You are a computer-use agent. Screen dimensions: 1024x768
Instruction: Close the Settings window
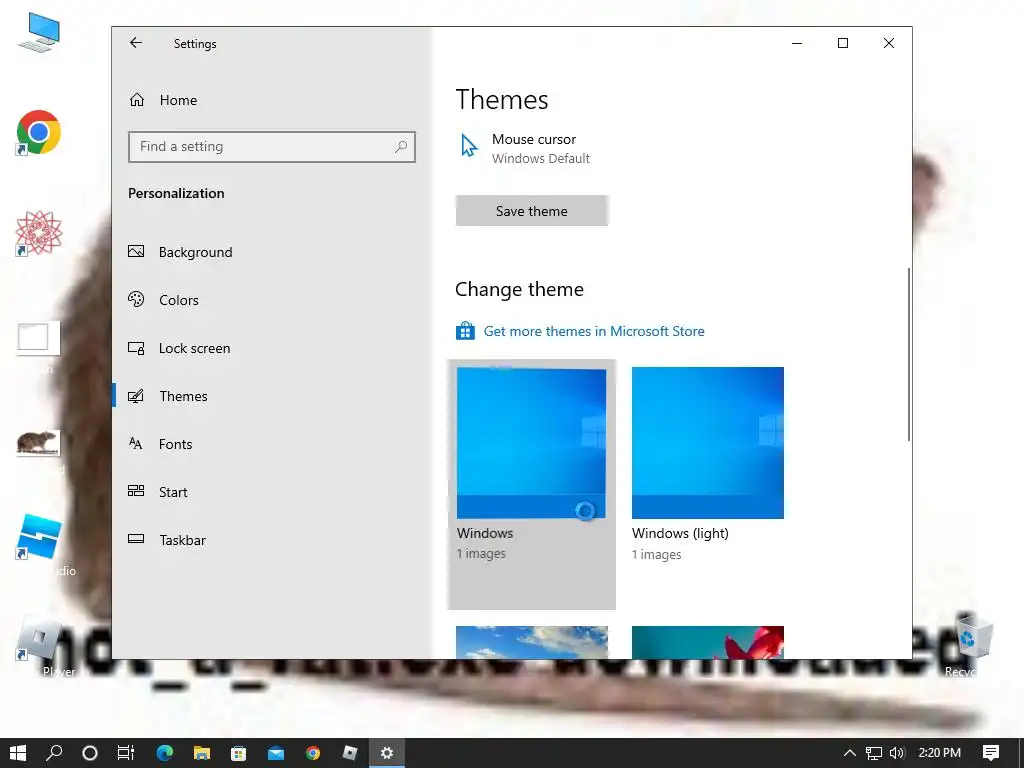click(x=889, y=43)
